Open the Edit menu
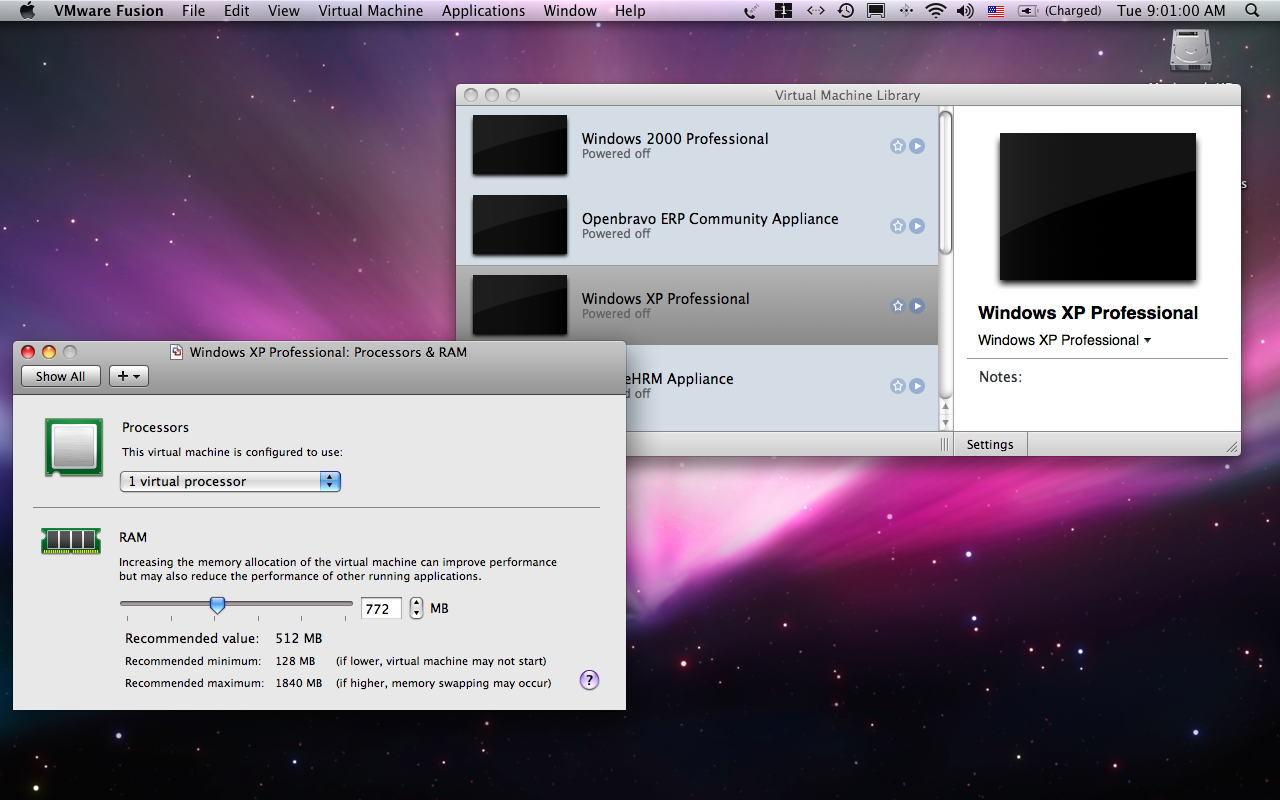1280x800 pixels. click(237, 11)
